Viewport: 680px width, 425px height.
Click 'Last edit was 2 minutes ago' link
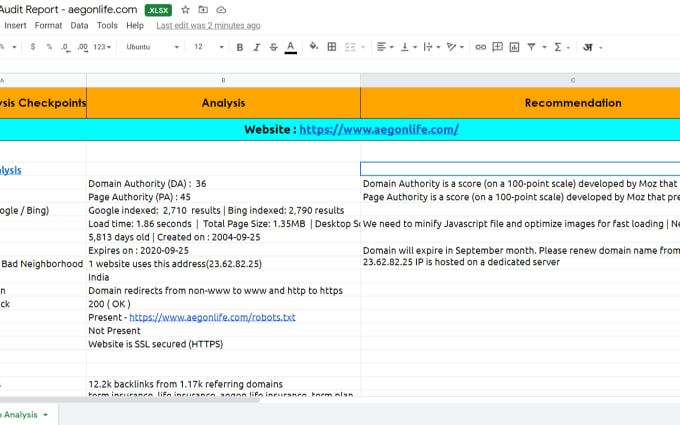click(x=208, y=26)
